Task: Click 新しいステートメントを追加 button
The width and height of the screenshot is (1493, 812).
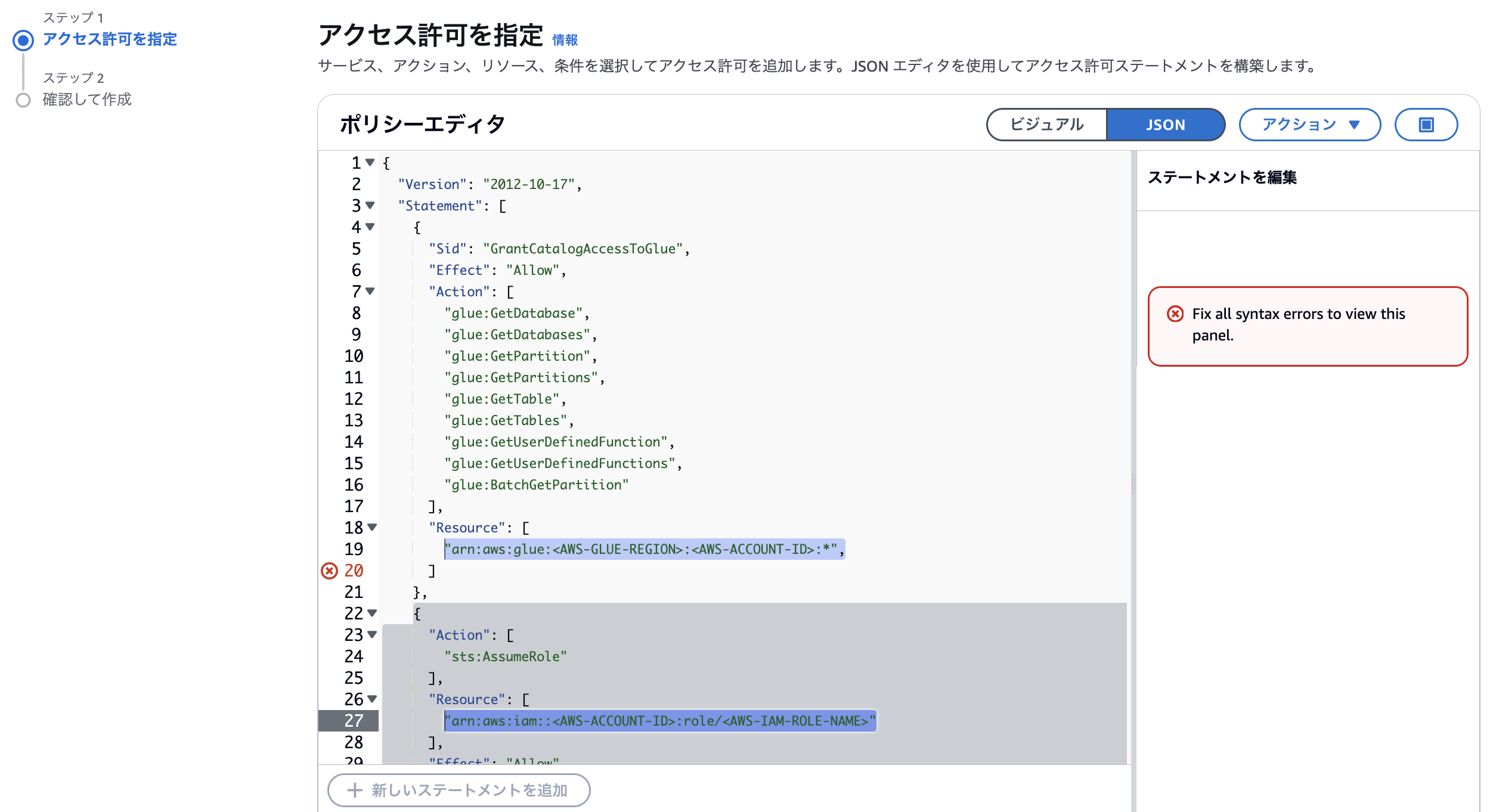Action: [x=459, y=790]
